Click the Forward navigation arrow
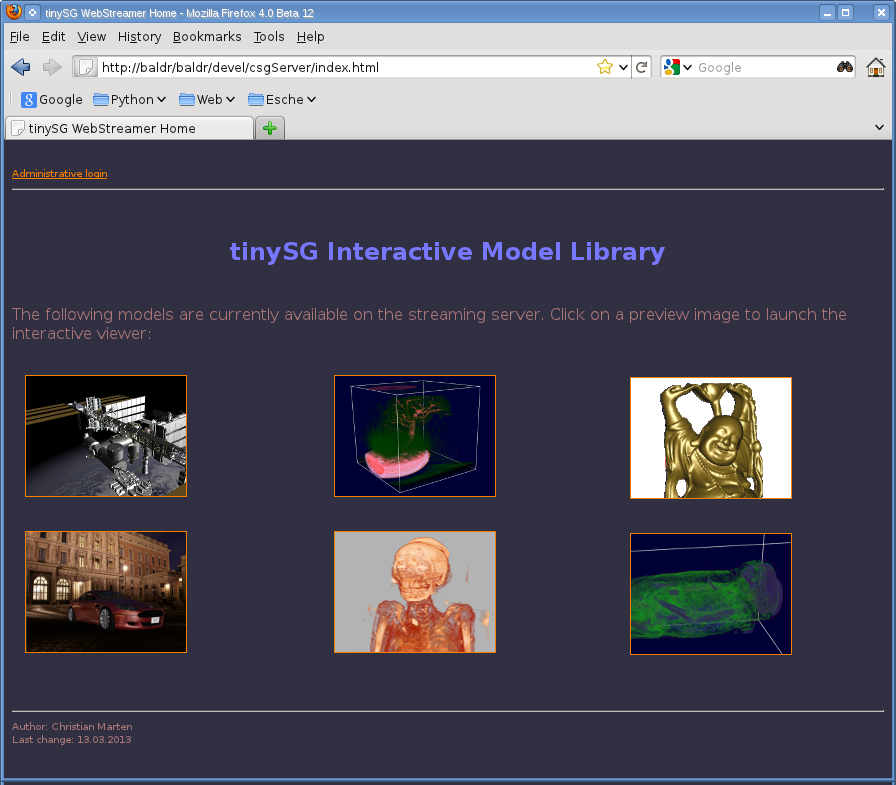 pos(51,67)
